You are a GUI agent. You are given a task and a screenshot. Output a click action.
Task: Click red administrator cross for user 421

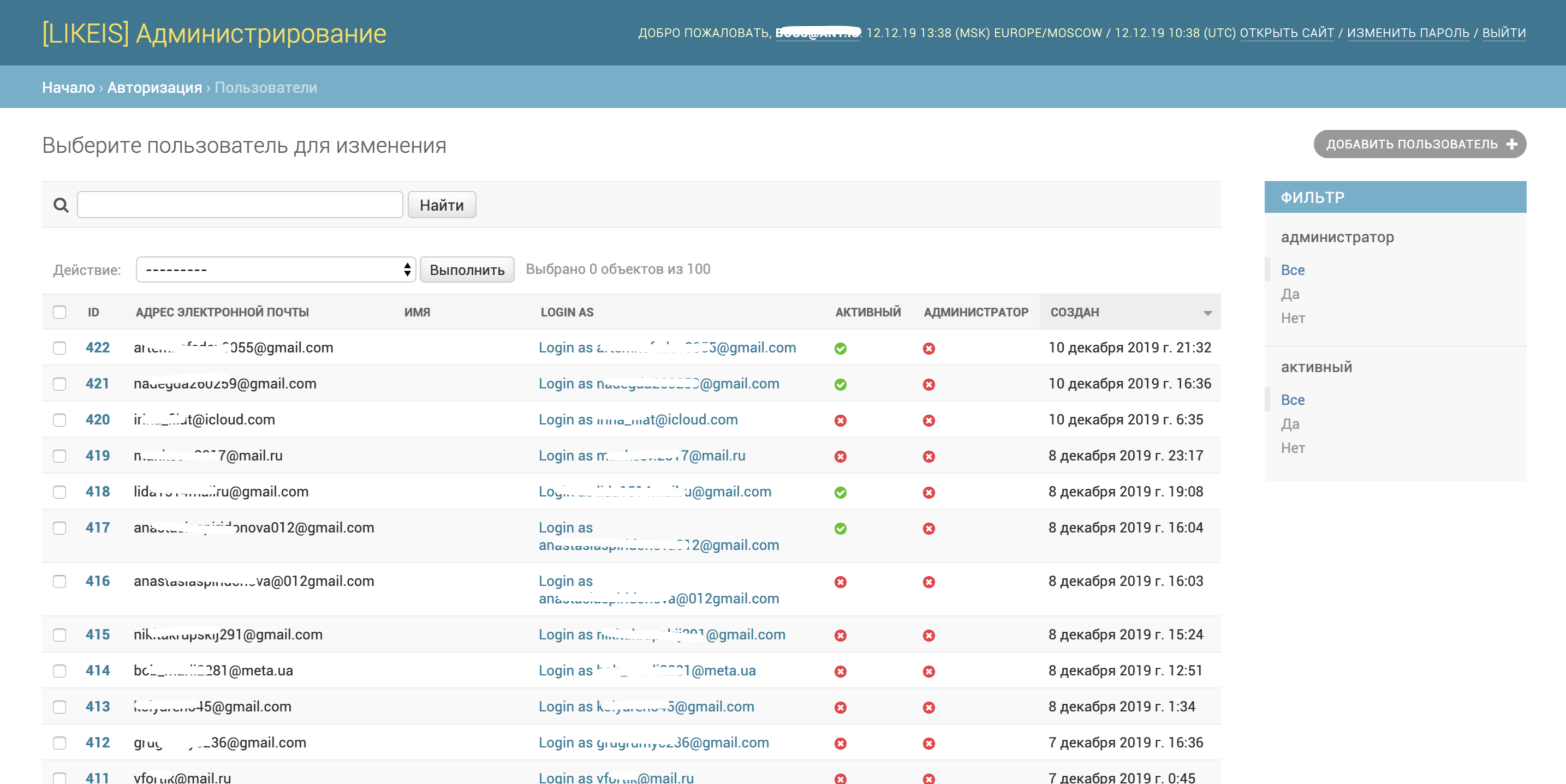click(928, 384)
